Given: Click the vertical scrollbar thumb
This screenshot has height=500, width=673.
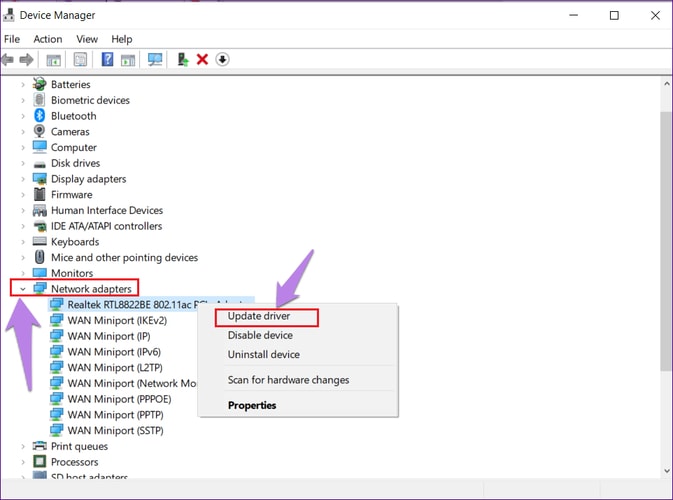Looking at the screenshot, I should point(667,240).
